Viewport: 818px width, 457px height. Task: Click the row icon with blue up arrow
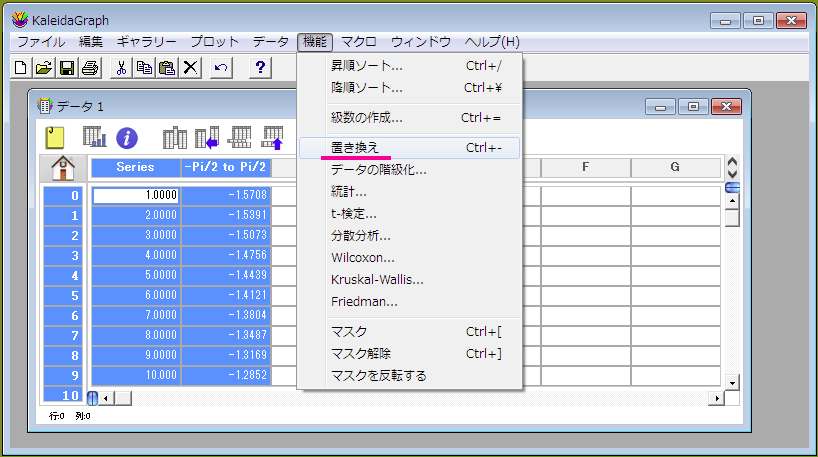click(x=272, y=138)
